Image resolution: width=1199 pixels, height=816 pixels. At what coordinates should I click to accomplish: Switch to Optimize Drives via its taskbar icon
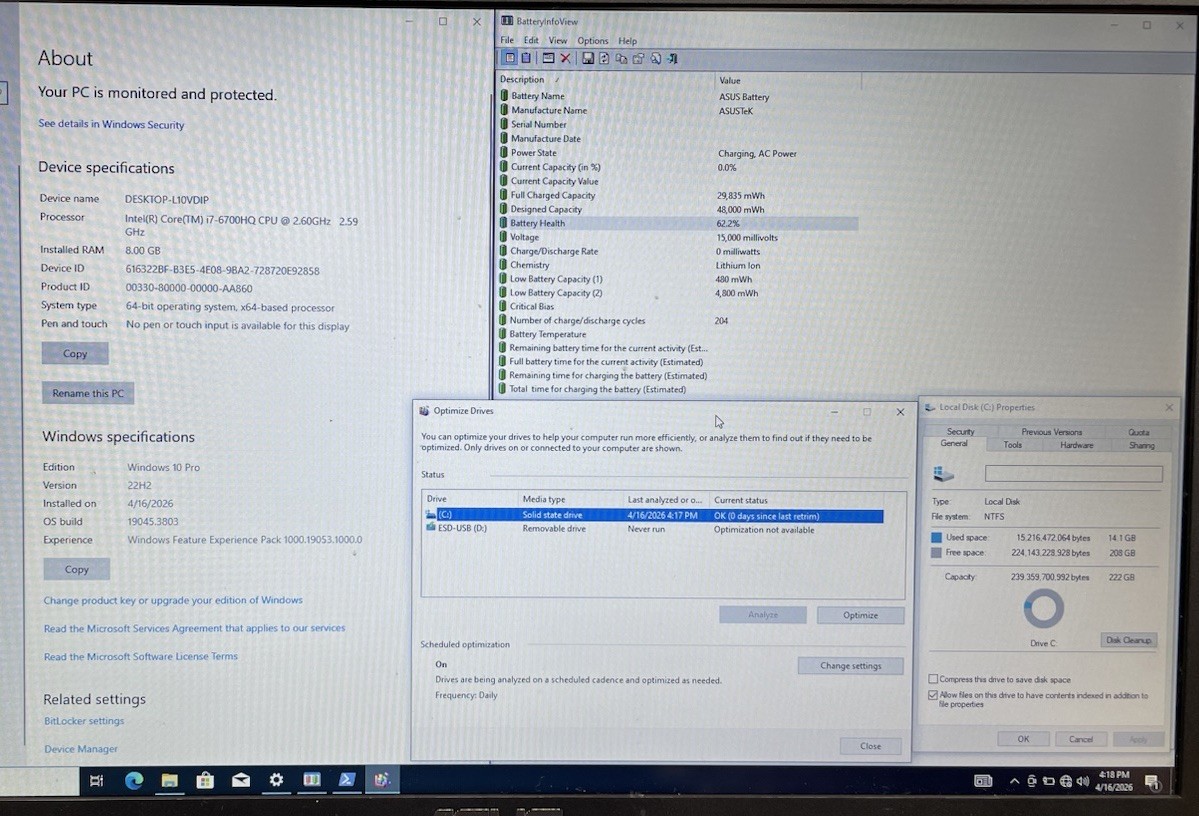pos(382,780)
